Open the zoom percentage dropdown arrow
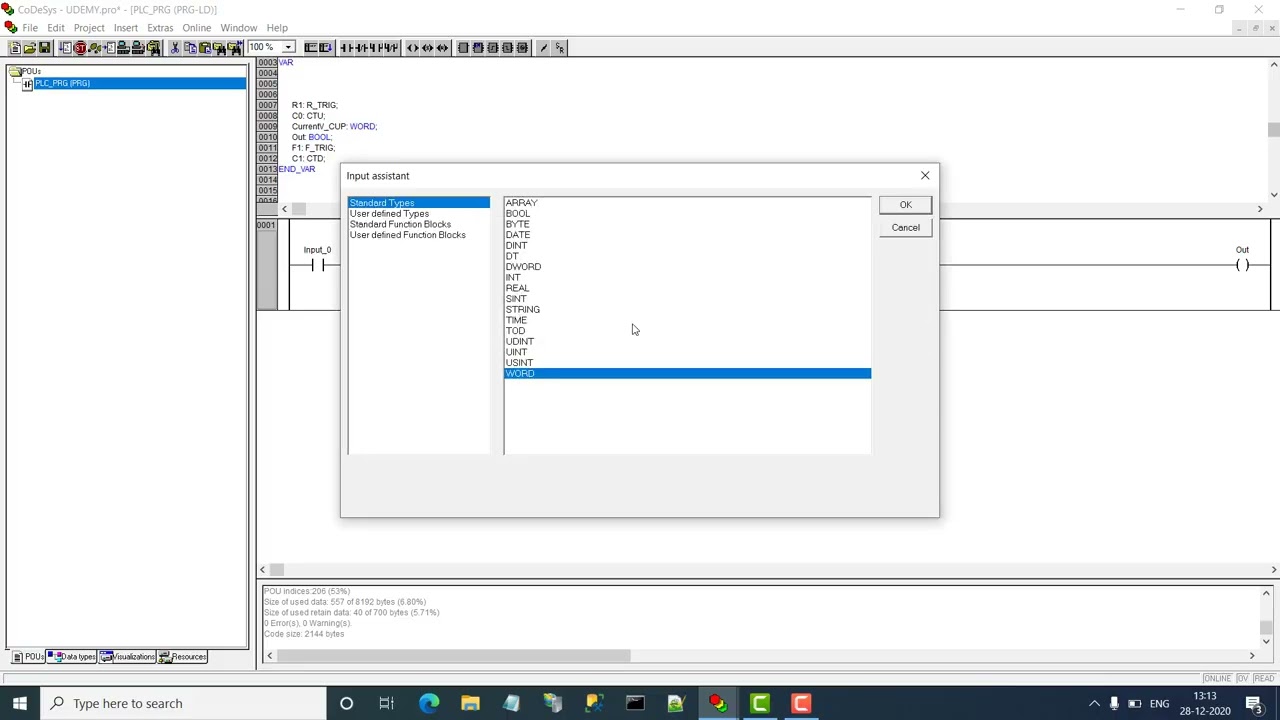 (288, 48)
